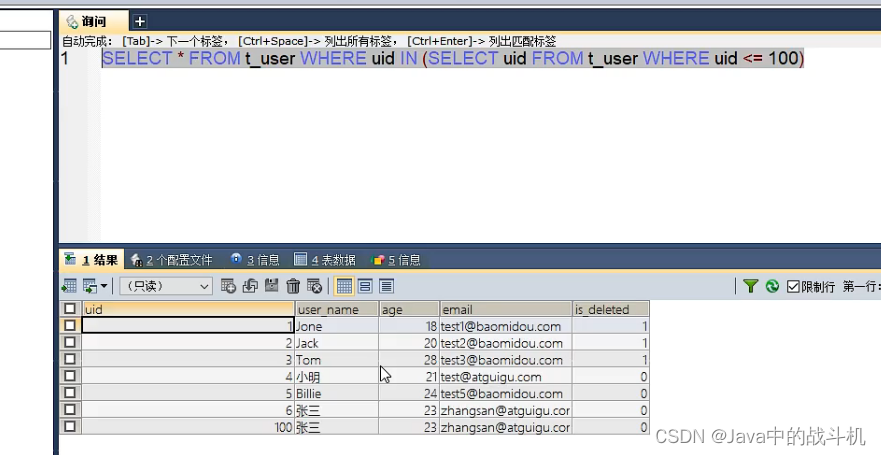The image size is (881, 455).
Task: Click the save changes floppy disk icon
Action: (x=271, y=286)
